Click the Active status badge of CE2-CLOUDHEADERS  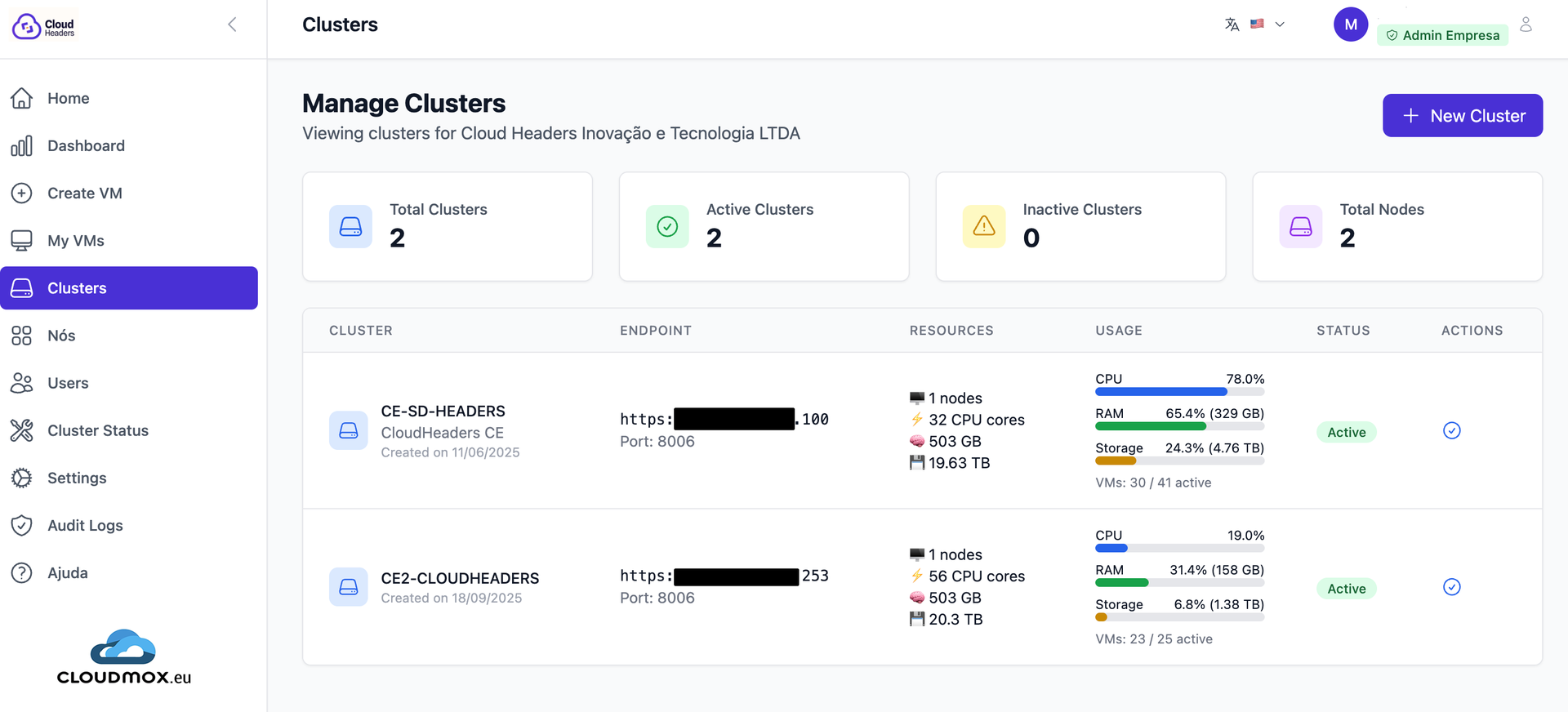(x=1346, y=589)
